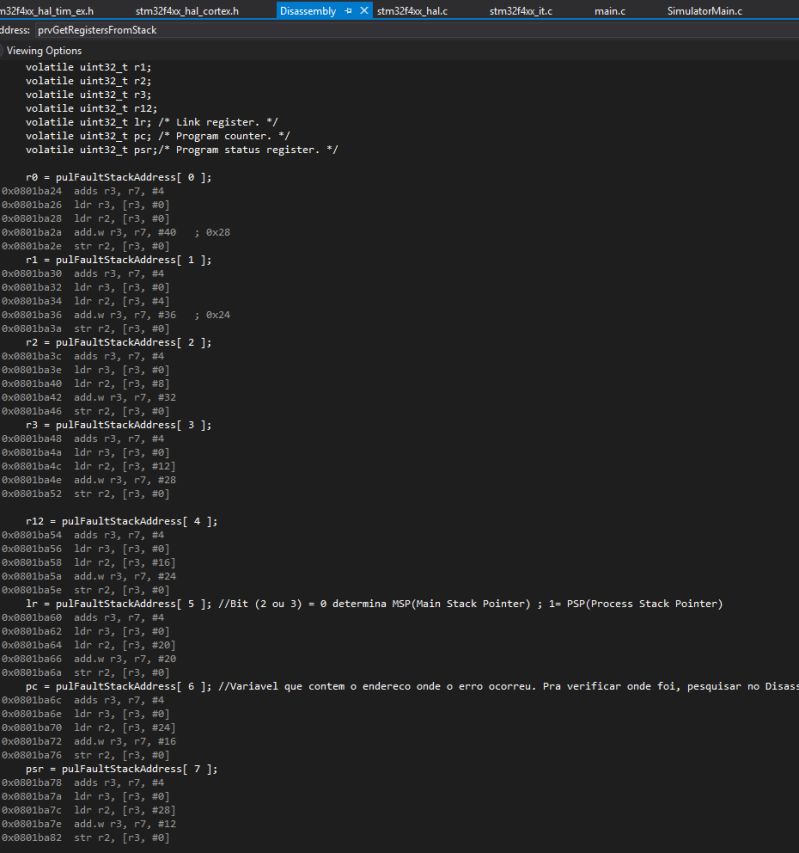
Task: Click source line 'lr = pulFaultStackAddress[ 5 ];'
Action: [119, 604]
